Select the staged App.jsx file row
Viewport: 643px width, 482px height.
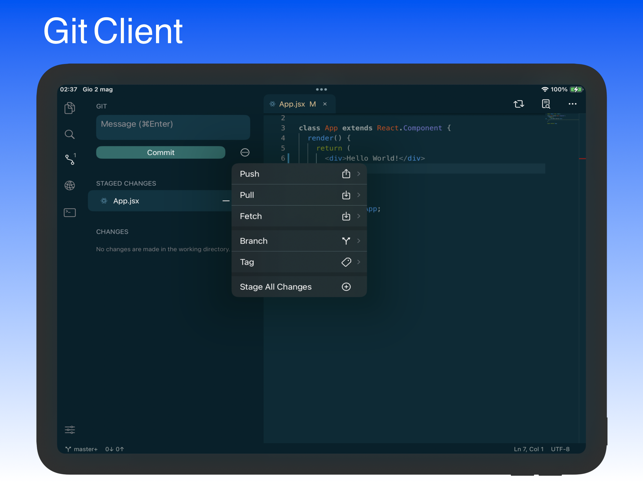pos(161,201)
